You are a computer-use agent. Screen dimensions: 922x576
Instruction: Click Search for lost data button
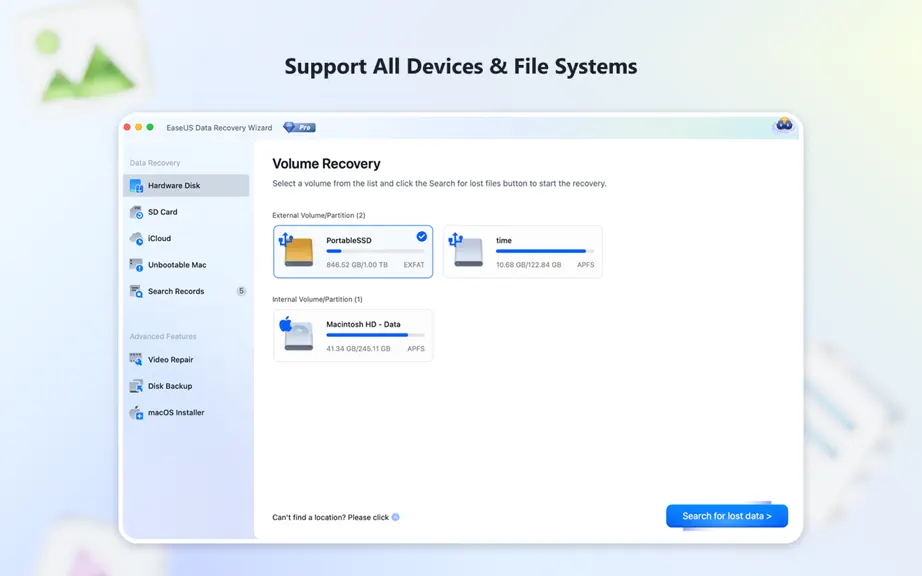click(727, 516)
